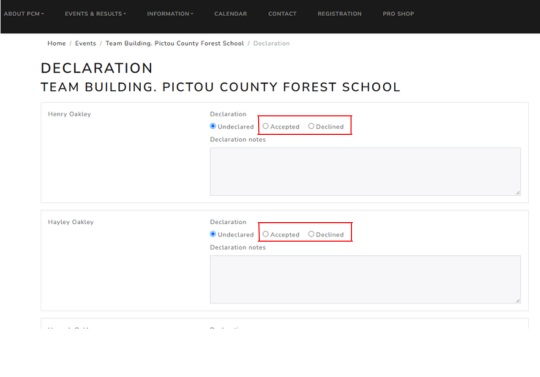Click the Team Building. Pictou County Forest School heading
The width and height of the screenshot is (540, 377).
coord(220,87)
